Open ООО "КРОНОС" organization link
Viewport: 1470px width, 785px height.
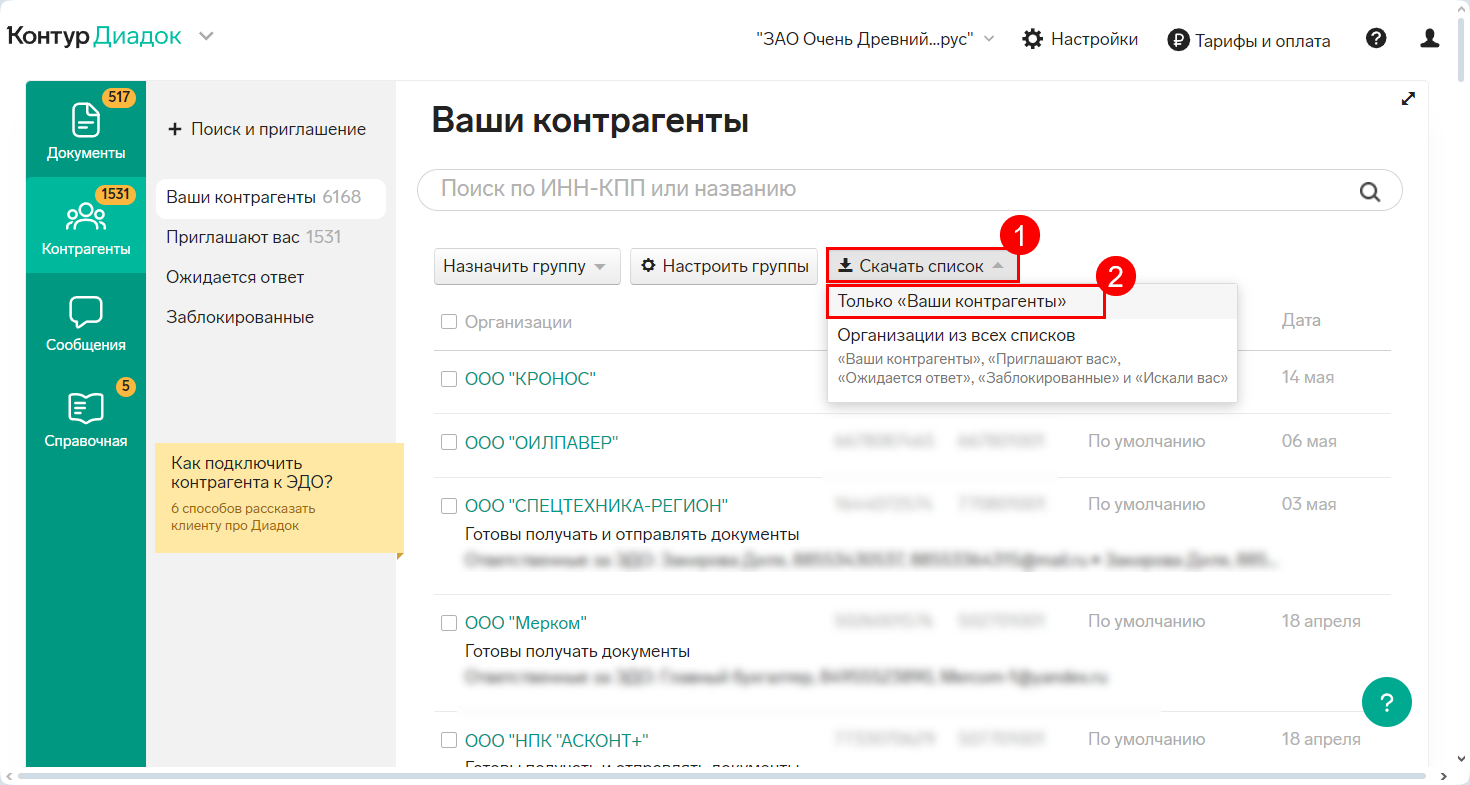point(530,379)
